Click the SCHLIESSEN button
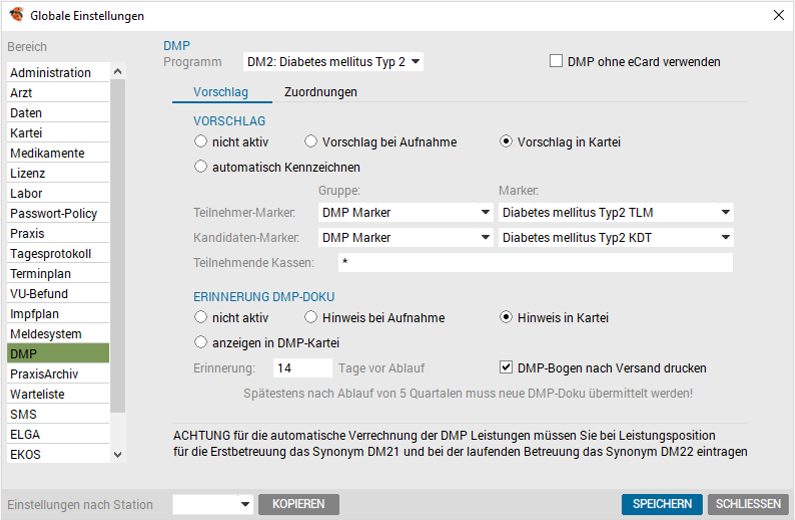795x520 pixels. 748,504
